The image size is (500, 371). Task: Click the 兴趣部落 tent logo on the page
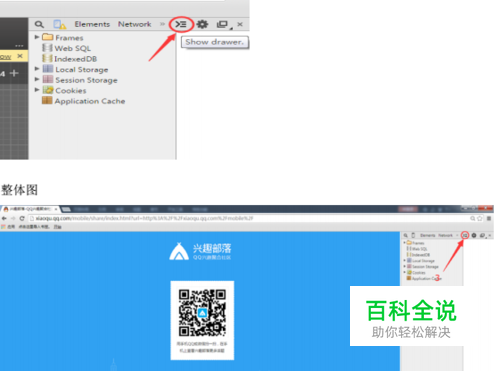(x=179, y=251)
